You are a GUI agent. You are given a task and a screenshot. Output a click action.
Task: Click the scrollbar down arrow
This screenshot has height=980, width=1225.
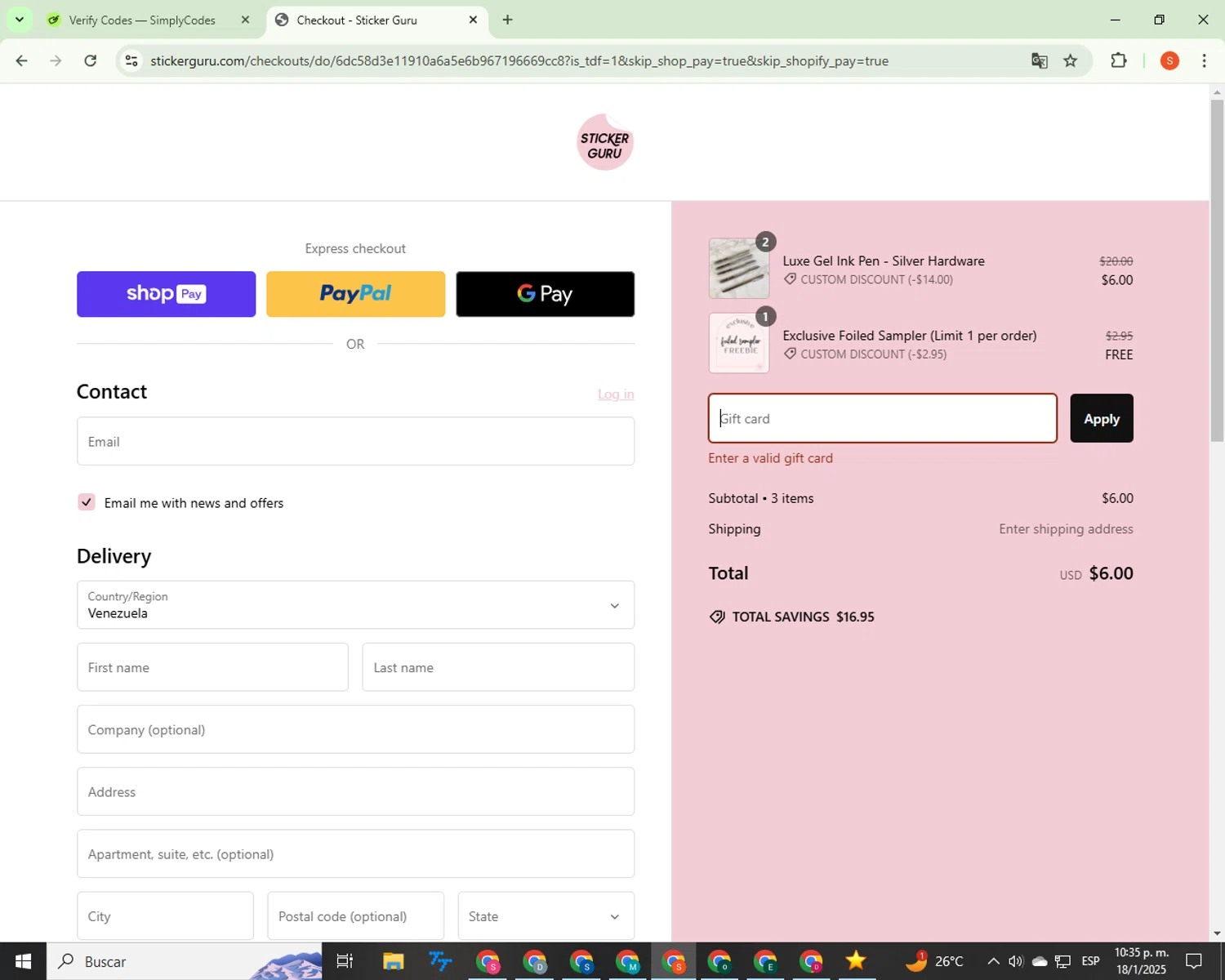(1217, 933)
